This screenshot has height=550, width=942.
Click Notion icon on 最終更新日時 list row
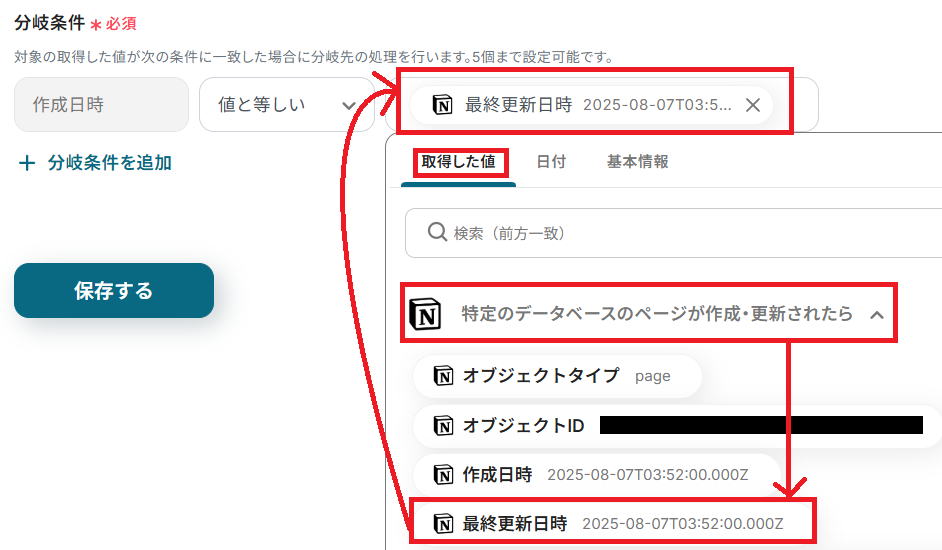click(x=443, y=524)
